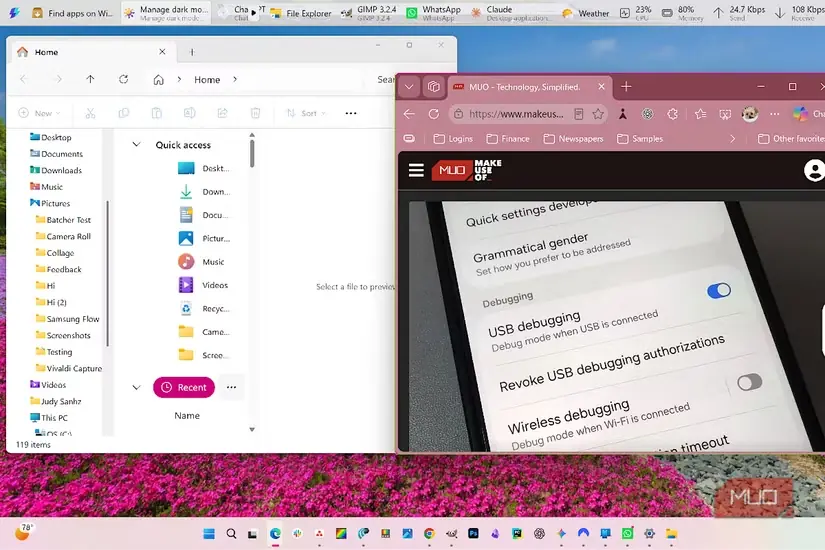This screenshot has width=825, height=550.
Task: Click the Rename icon in File Explorer toolbar
Action: 189,113
